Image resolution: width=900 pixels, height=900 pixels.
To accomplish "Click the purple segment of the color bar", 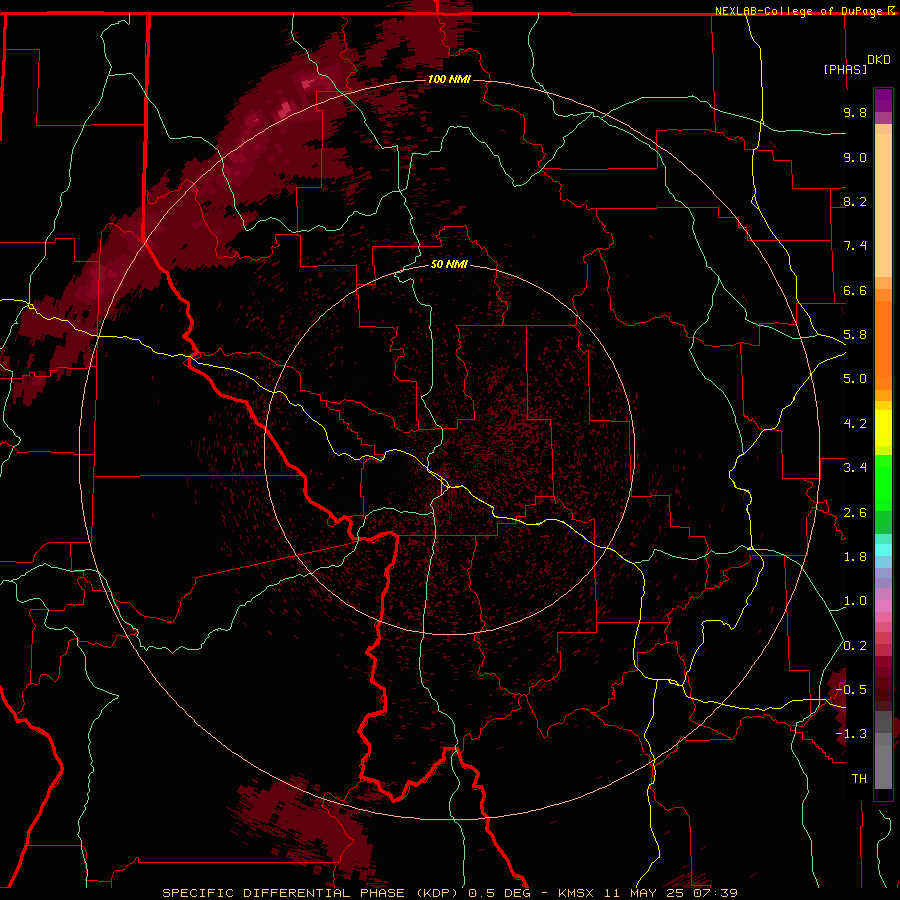I will [x=883, y=100].
